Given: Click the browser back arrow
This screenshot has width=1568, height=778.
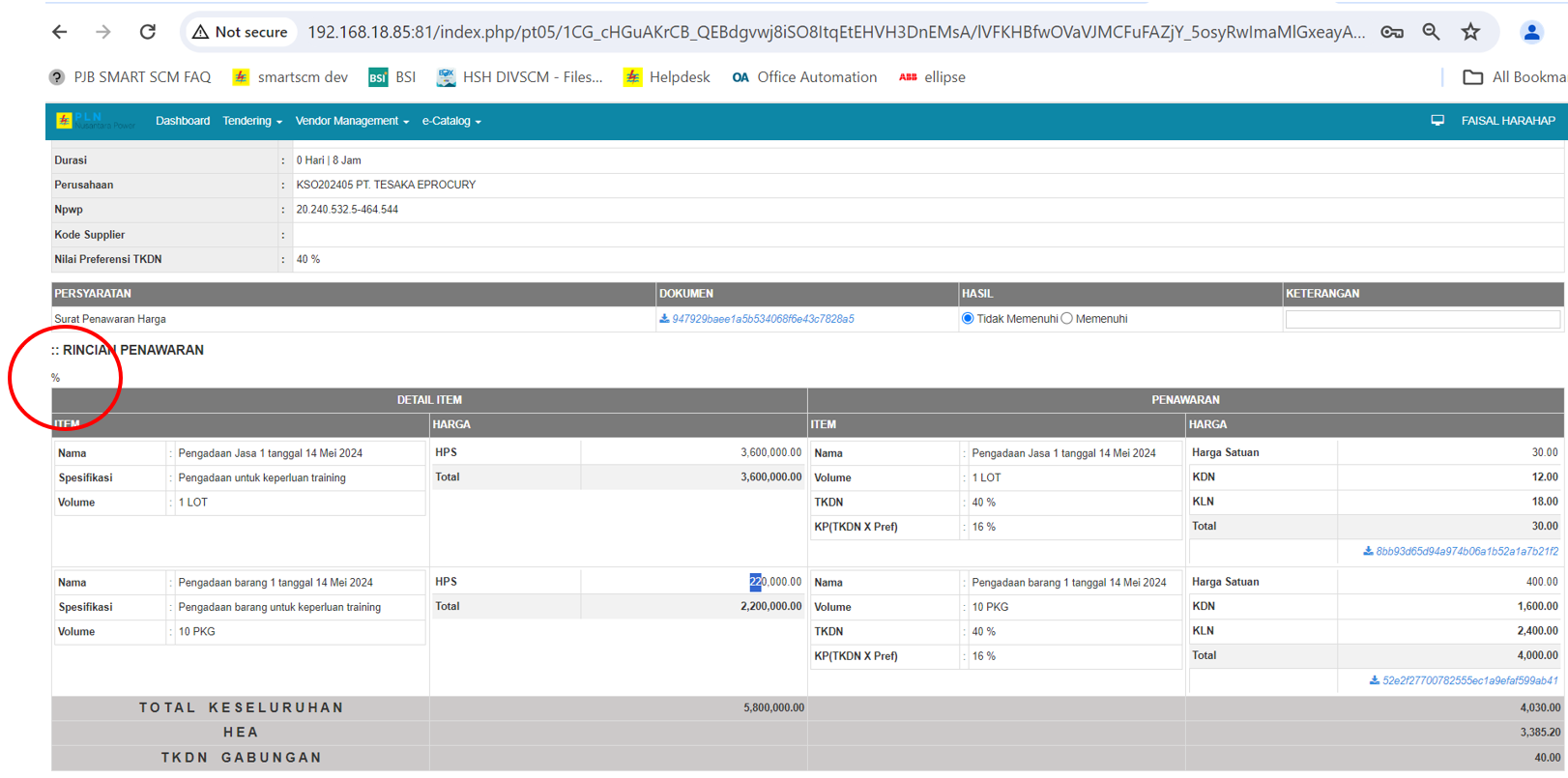Looking at the screenshot, I should (60, 32).
